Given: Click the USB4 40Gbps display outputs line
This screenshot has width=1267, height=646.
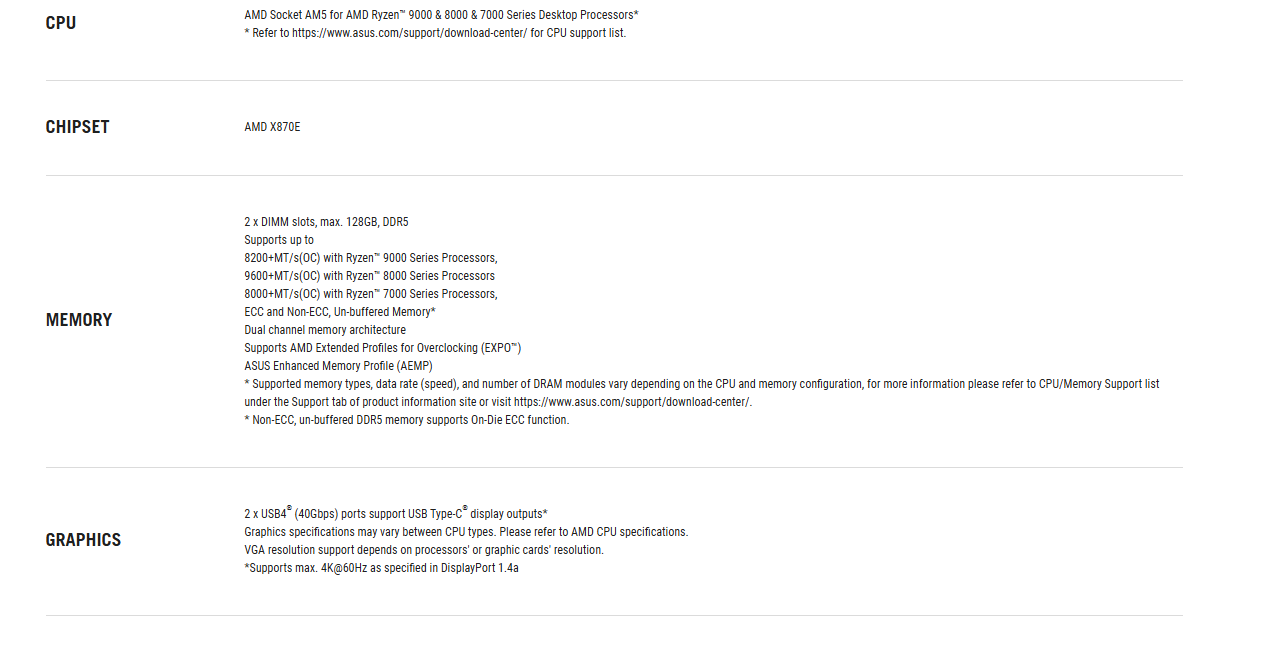Looking at the screenshot, I should point(395,514).
